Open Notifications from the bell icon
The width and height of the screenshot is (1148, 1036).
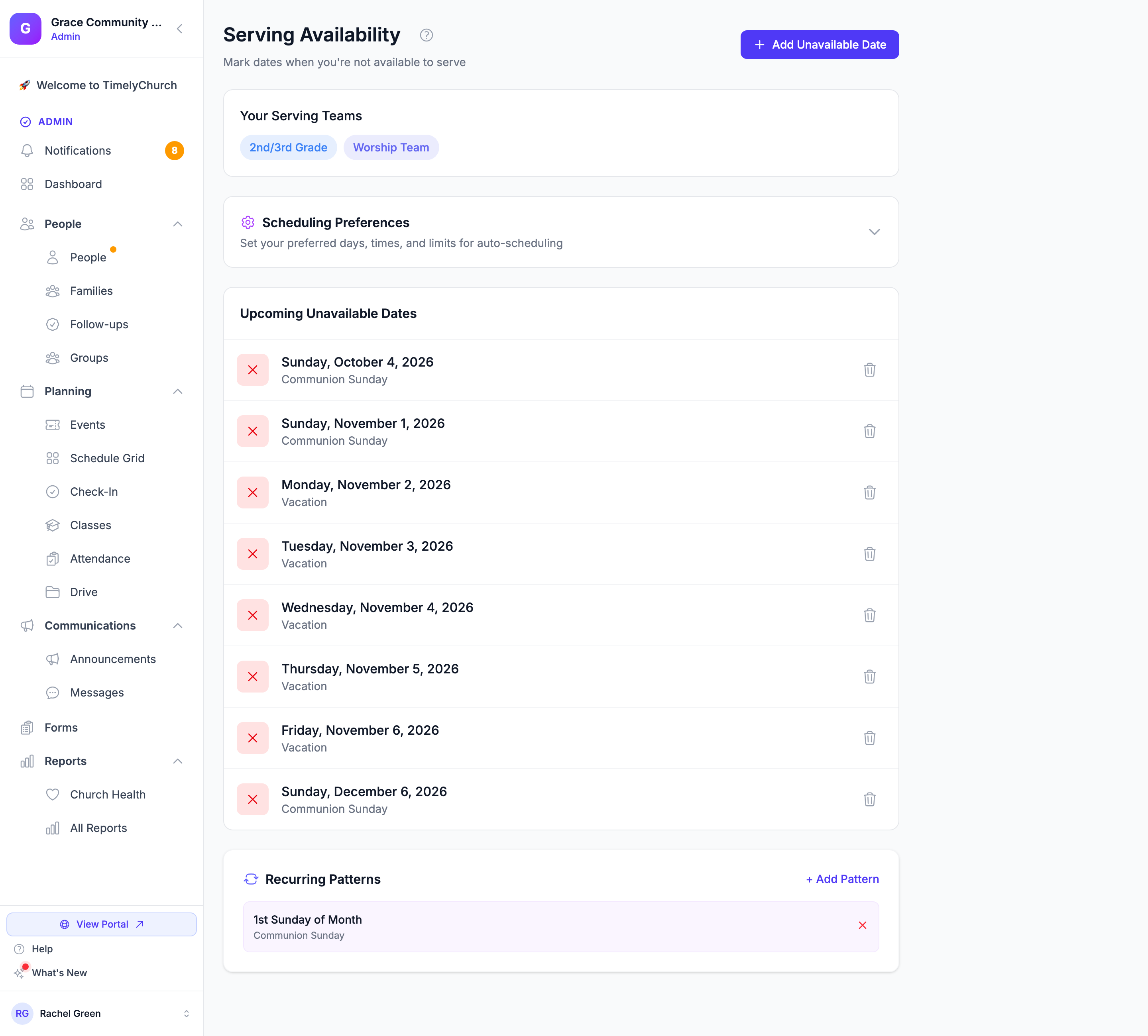(x=27, y=151)
